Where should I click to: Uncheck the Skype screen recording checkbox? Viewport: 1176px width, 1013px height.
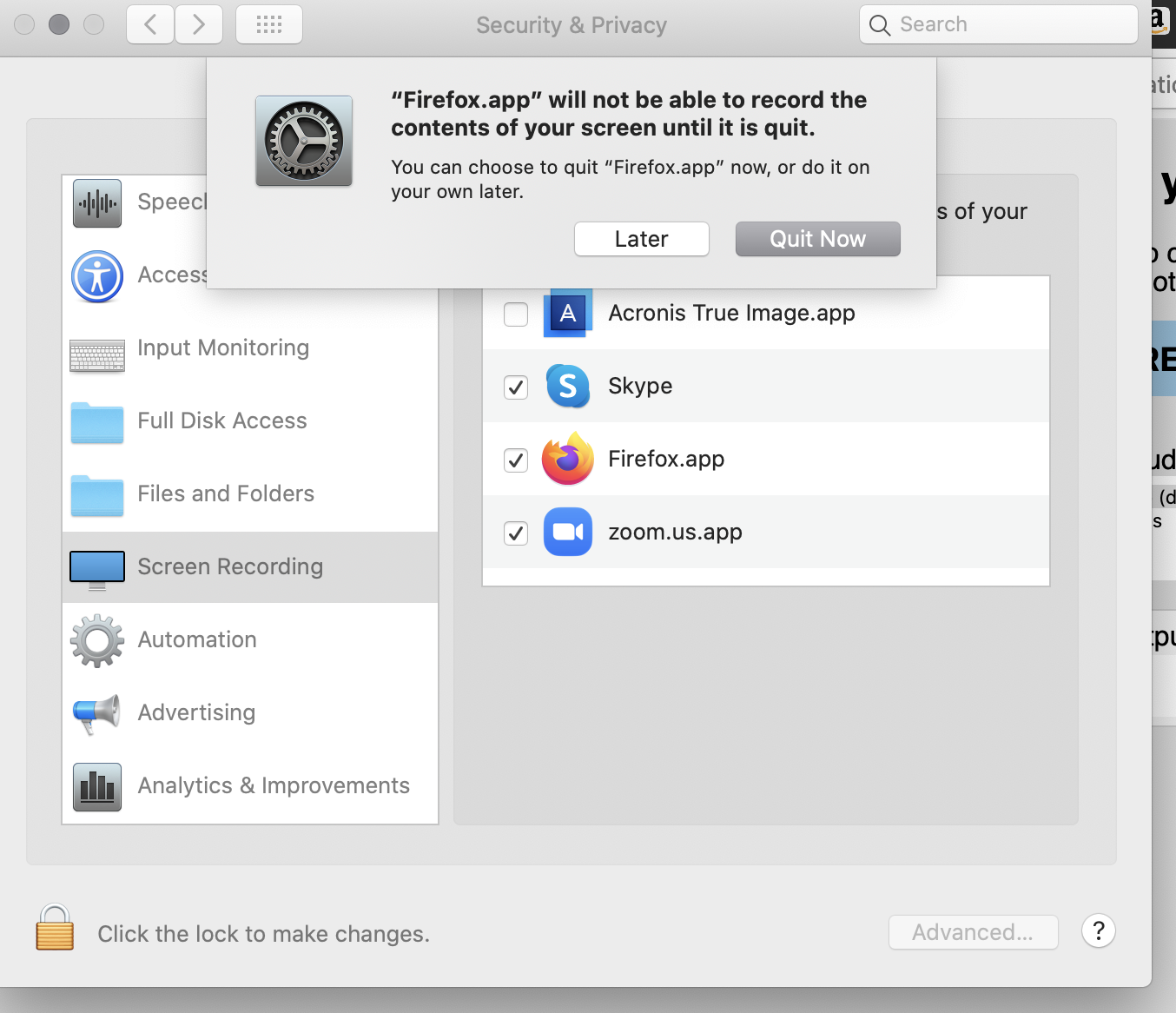[x=516, y=387]
